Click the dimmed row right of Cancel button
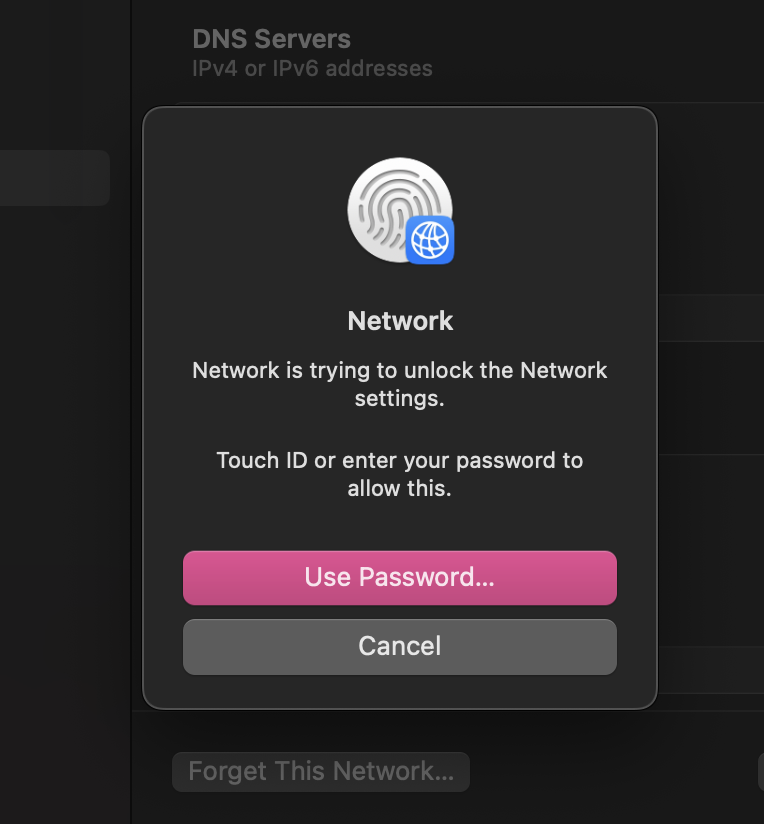Screen dimensions: 764x824 [711, 670]
